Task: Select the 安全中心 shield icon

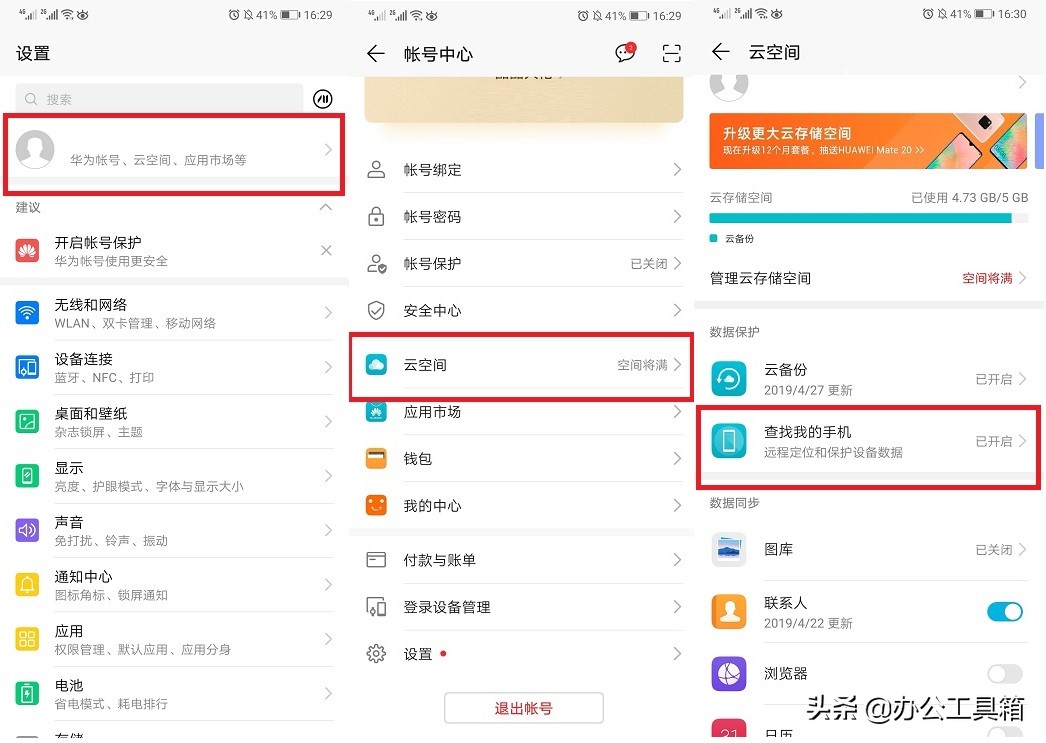Action: 375,310
